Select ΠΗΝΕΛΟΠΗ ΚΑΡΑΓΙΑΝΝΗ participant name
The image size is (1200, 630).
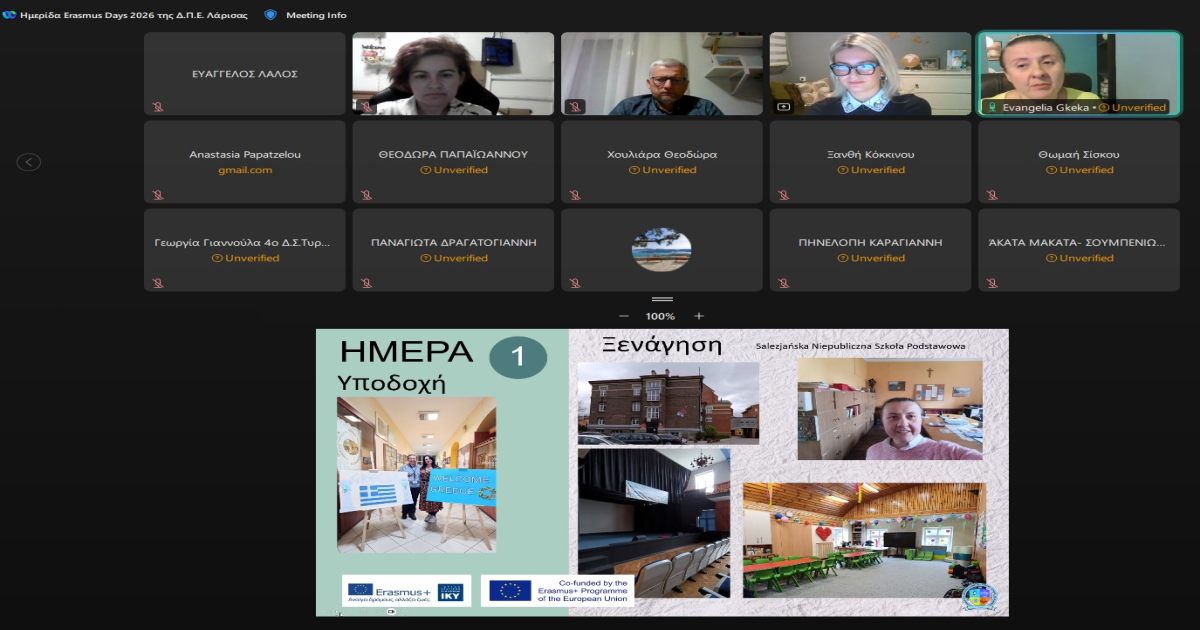point(870,243)
